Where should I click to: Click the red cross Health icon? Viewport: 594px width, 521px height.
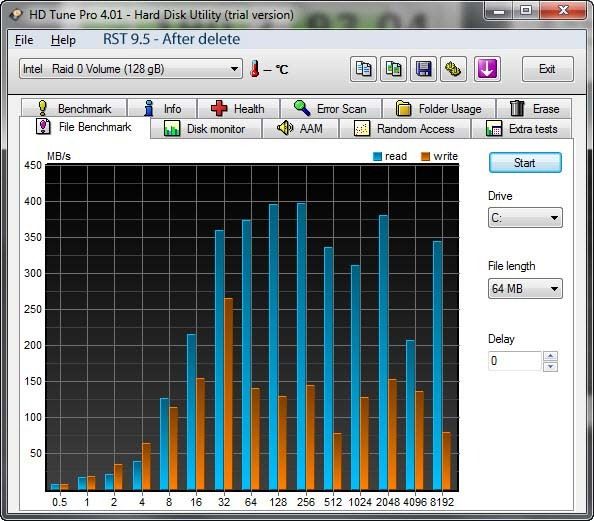tap(219, 108)
